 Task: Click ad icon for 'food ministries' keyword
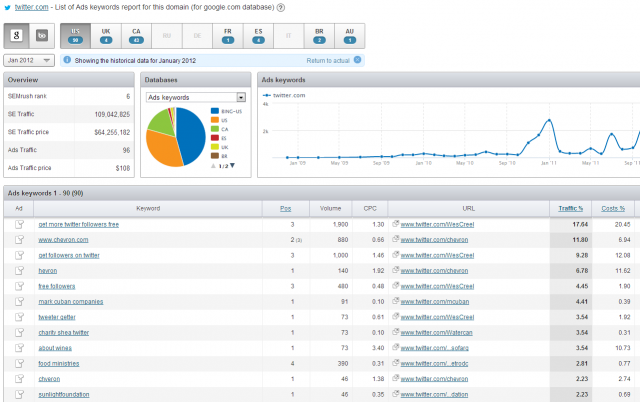[x=19, y=363]
